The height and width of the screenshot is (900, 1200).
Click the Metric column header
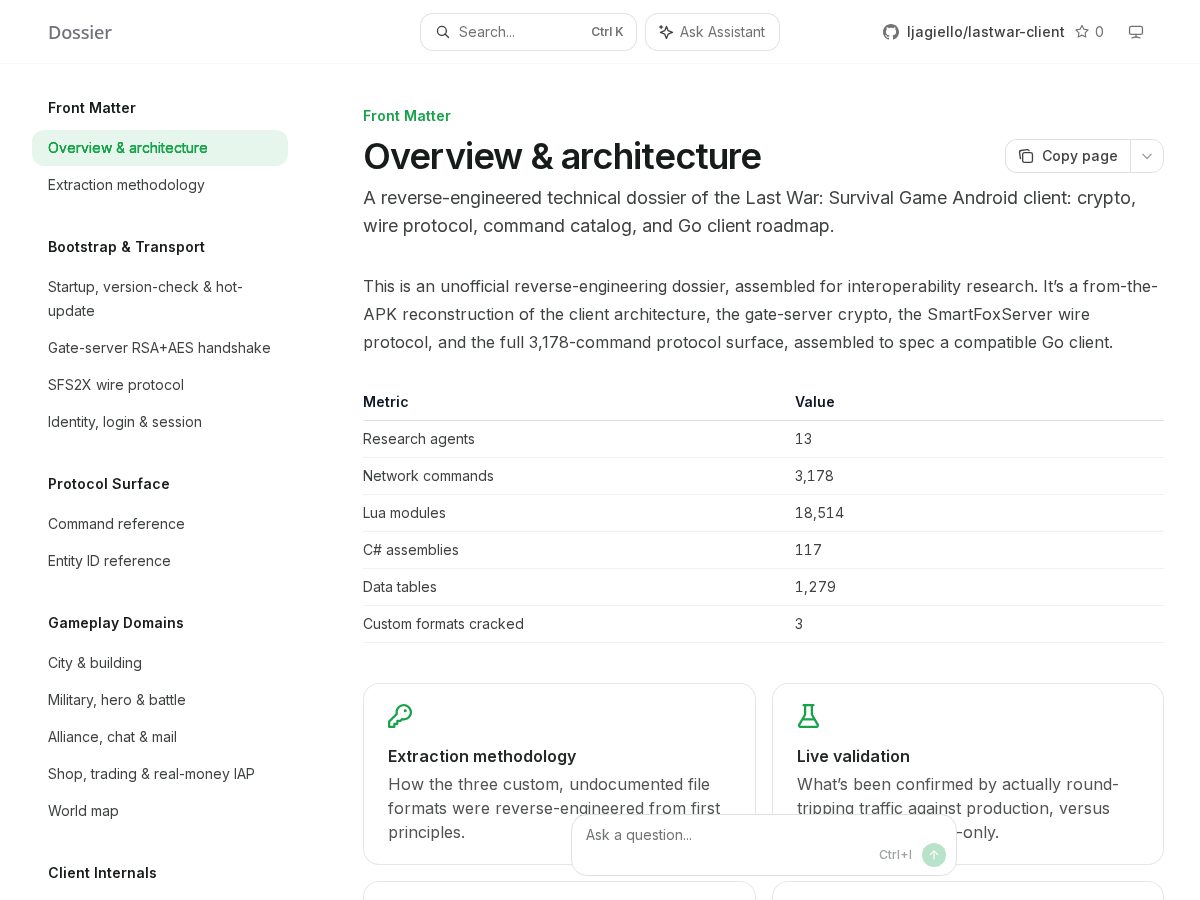(386, 402)
